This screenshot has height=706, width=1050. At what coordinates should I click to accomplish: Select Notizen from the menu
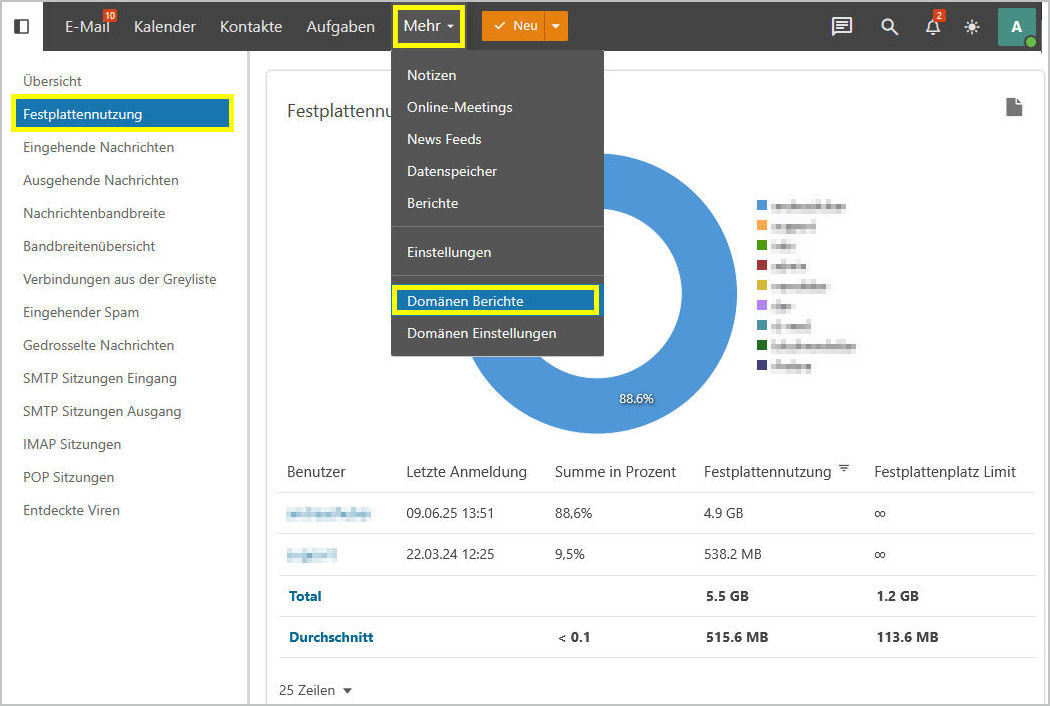coord(497,75)
